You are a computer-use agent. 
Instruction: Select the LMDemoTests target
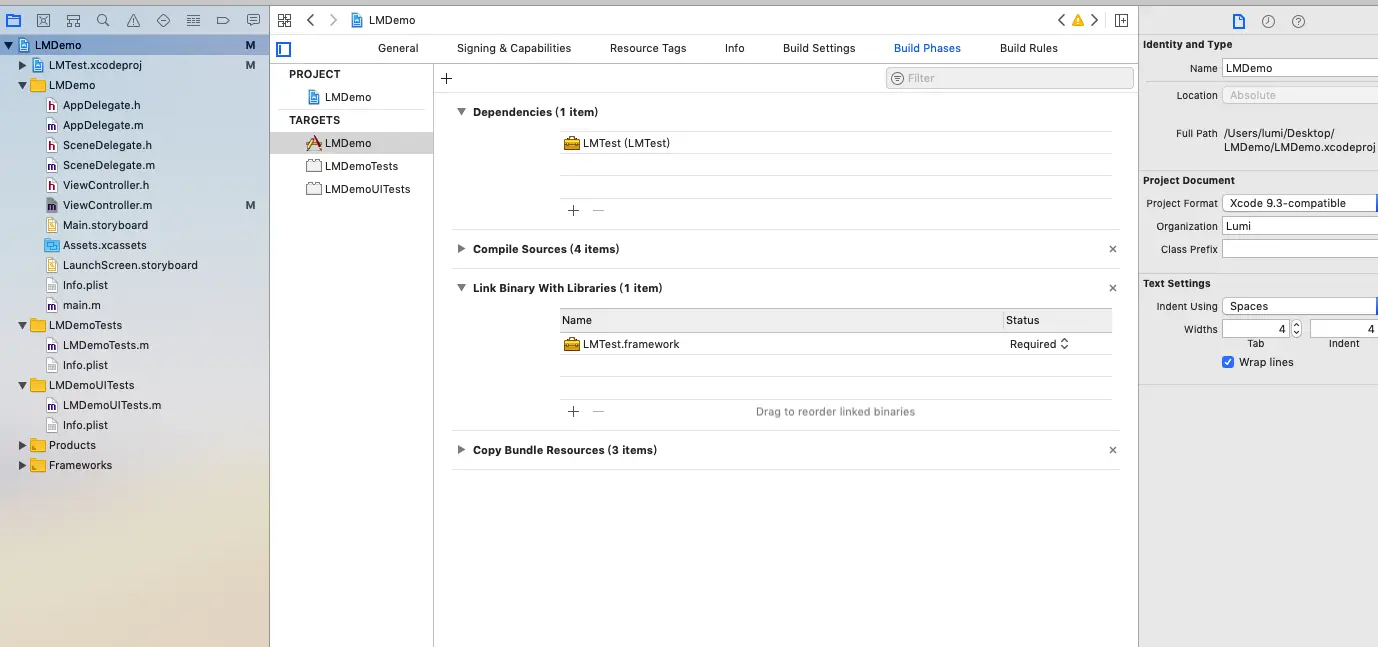361,166
